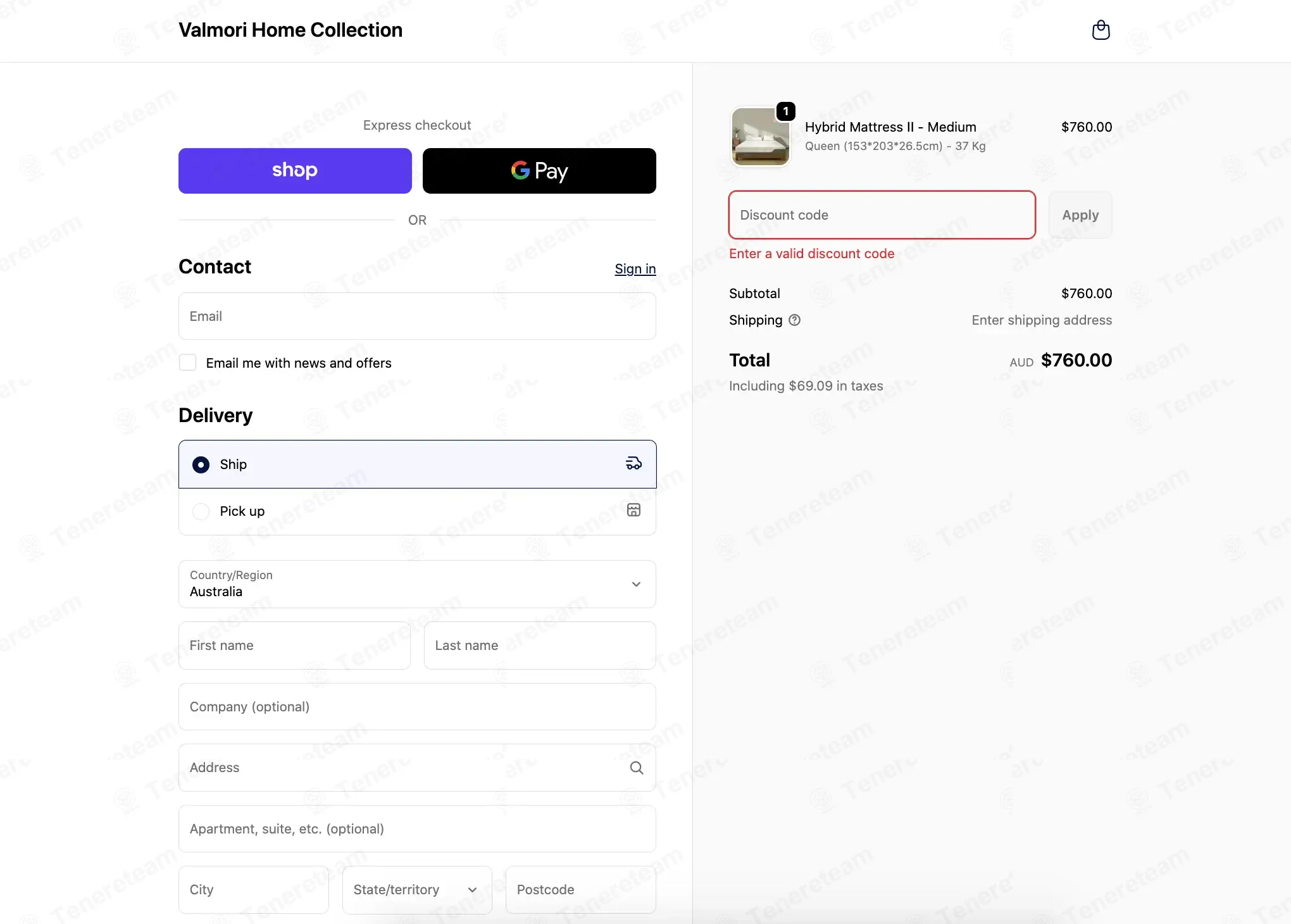Click the Express checkout heading

coord(417,125)
